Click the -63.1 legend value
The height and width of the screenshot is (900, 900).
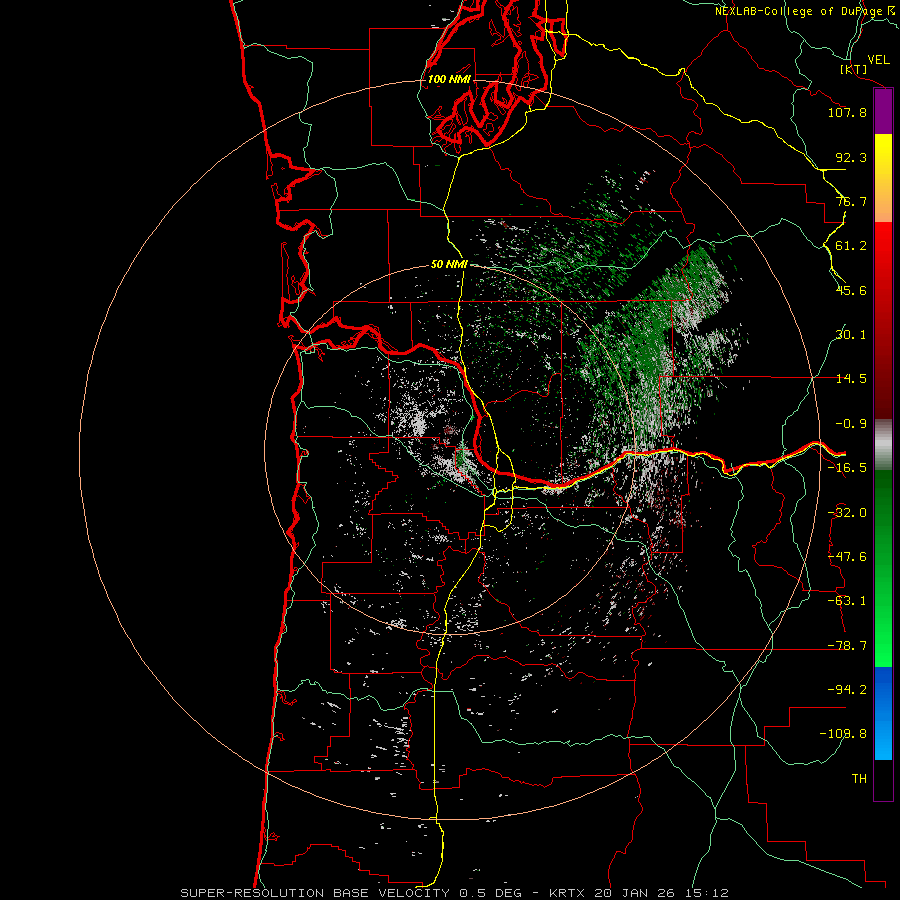coord(847,601)
